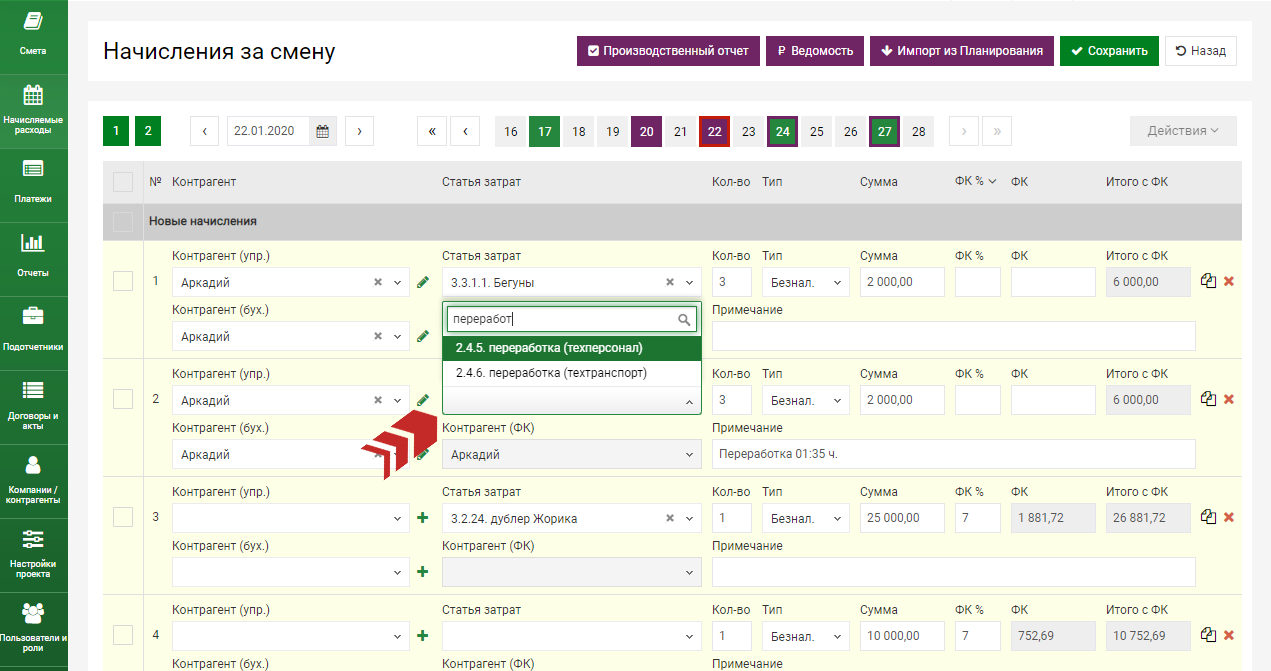1271x671 pixels.
Task: Add a Контрагент (упр.) in row 3 with the plus
Action: coord(423,519)
